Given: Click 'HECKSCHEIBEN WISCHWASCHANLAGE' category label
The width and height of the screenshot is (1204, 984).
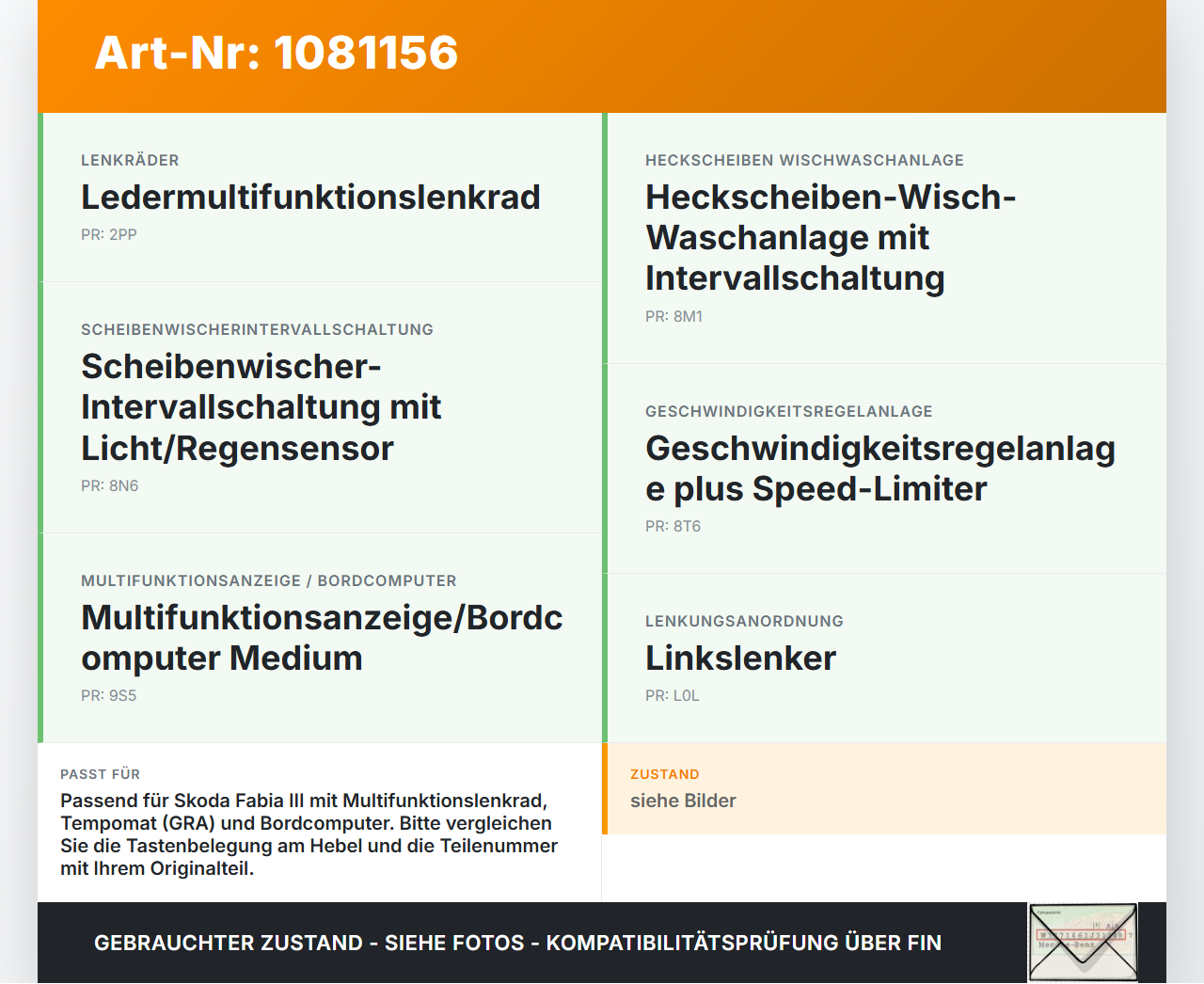Looking at the screenshot, I should click(804, 161).
